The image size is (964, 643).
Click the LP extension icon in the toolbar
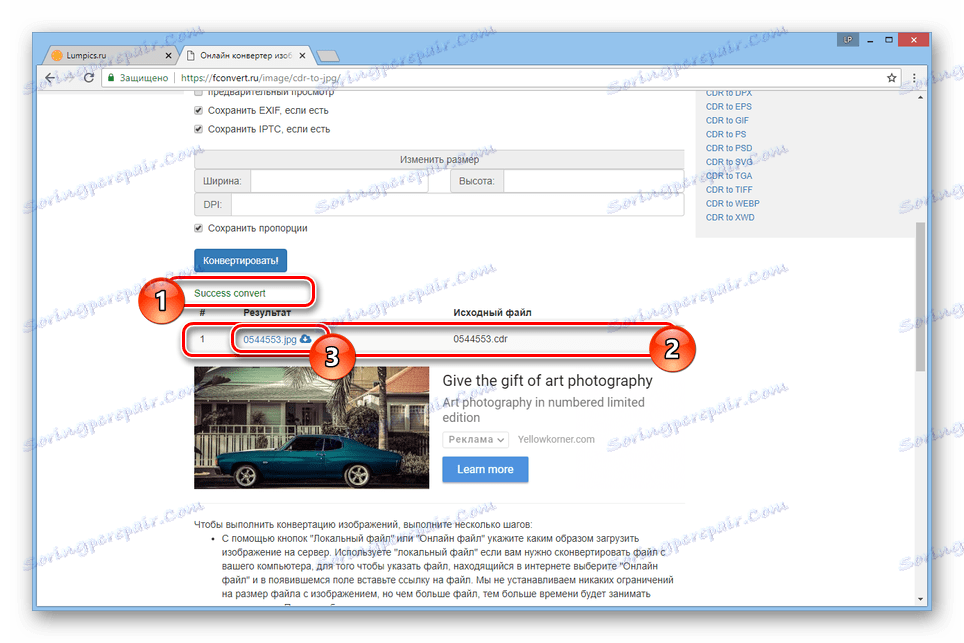(x=847, y=39)
